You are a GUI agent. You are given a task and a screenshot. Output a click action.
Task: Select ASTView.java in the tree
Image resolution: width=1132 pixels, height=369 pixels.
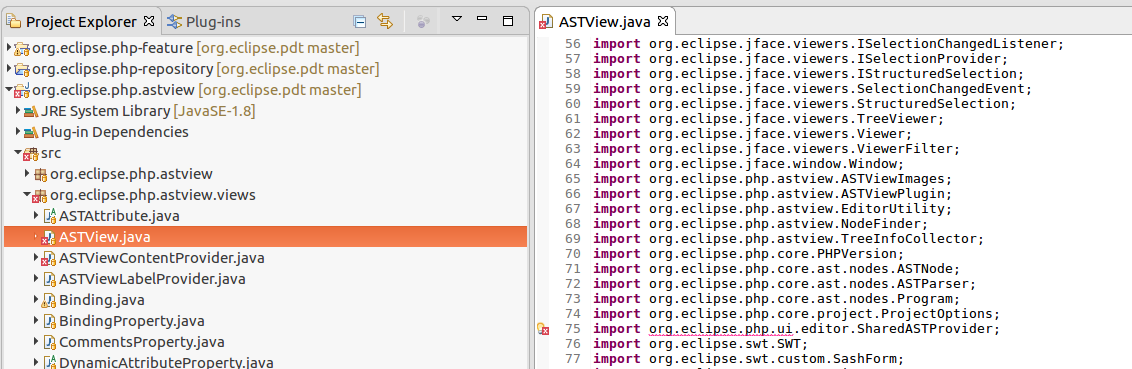click(105, 237)
